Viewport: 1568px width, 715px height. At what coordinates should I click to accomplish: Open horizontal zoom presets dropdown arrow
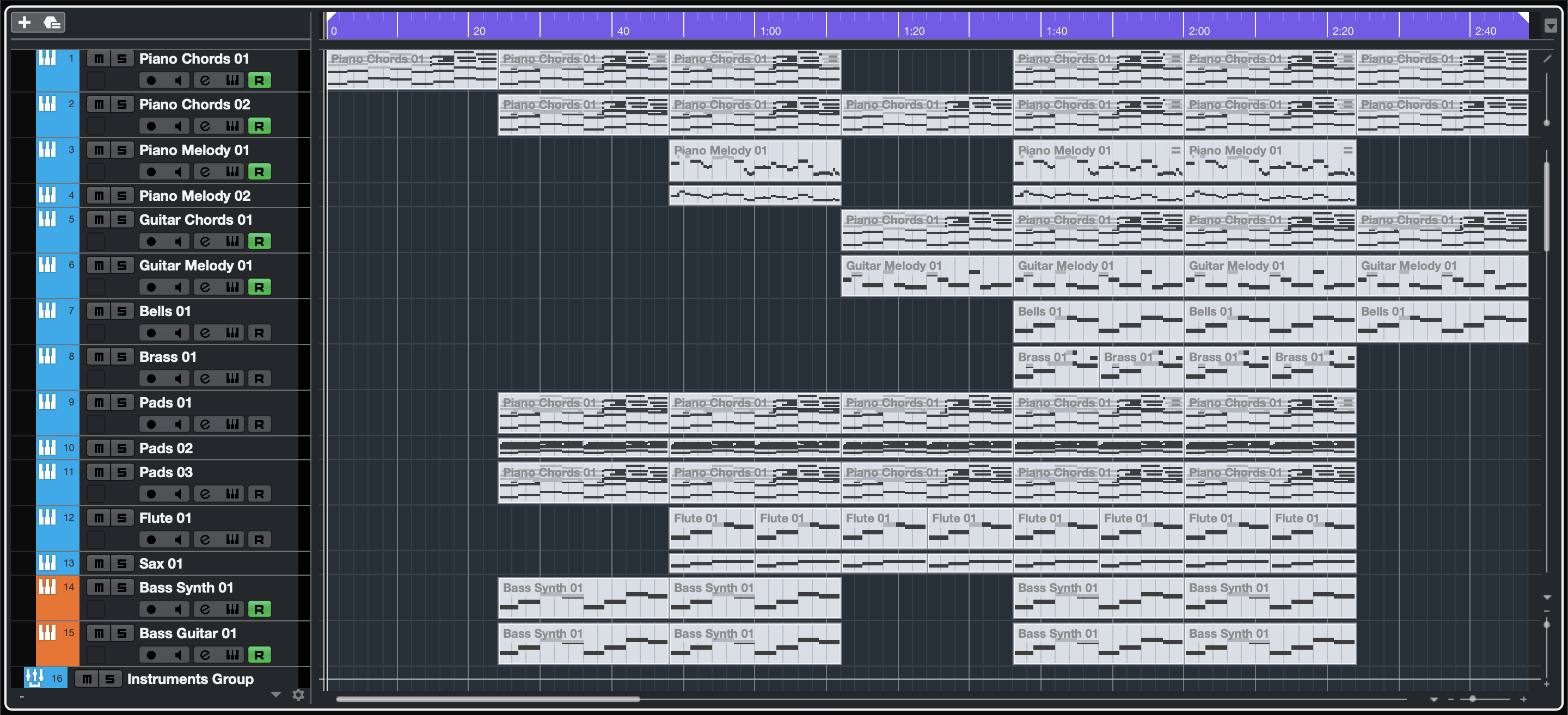(x=1434, y=700)
